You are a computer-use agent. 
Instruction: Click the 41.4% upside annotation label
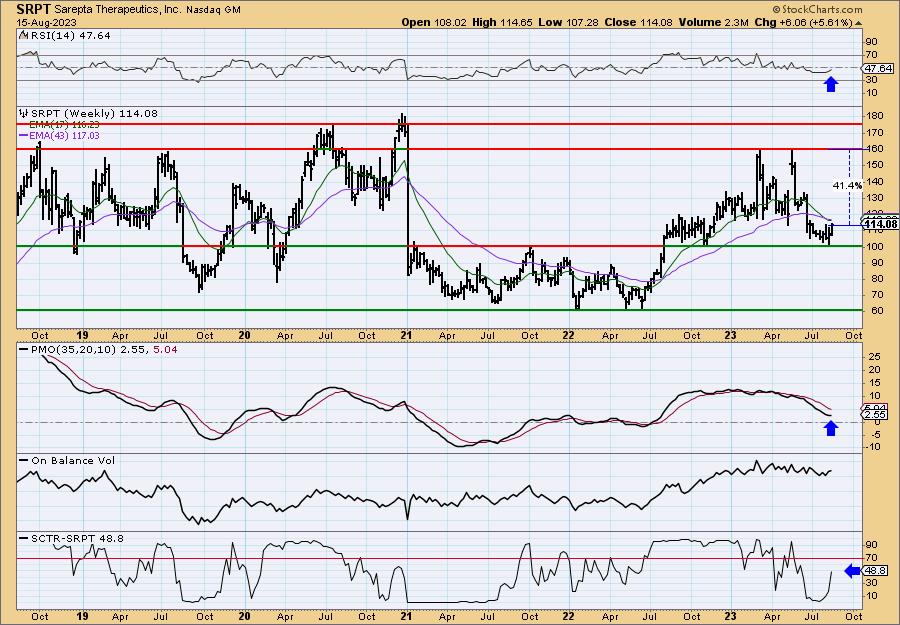click(847, 185)
